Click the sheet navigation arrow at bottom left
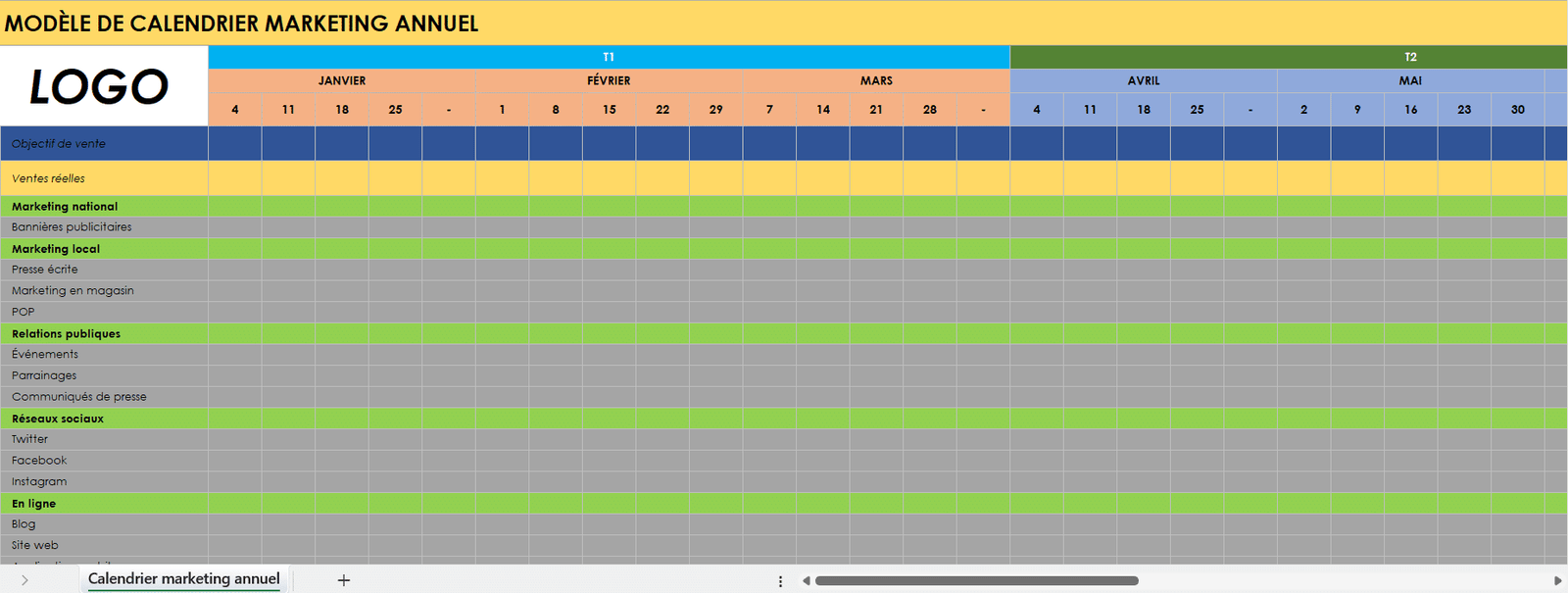This screenshot has width=1568, height=593. (24, 580)
